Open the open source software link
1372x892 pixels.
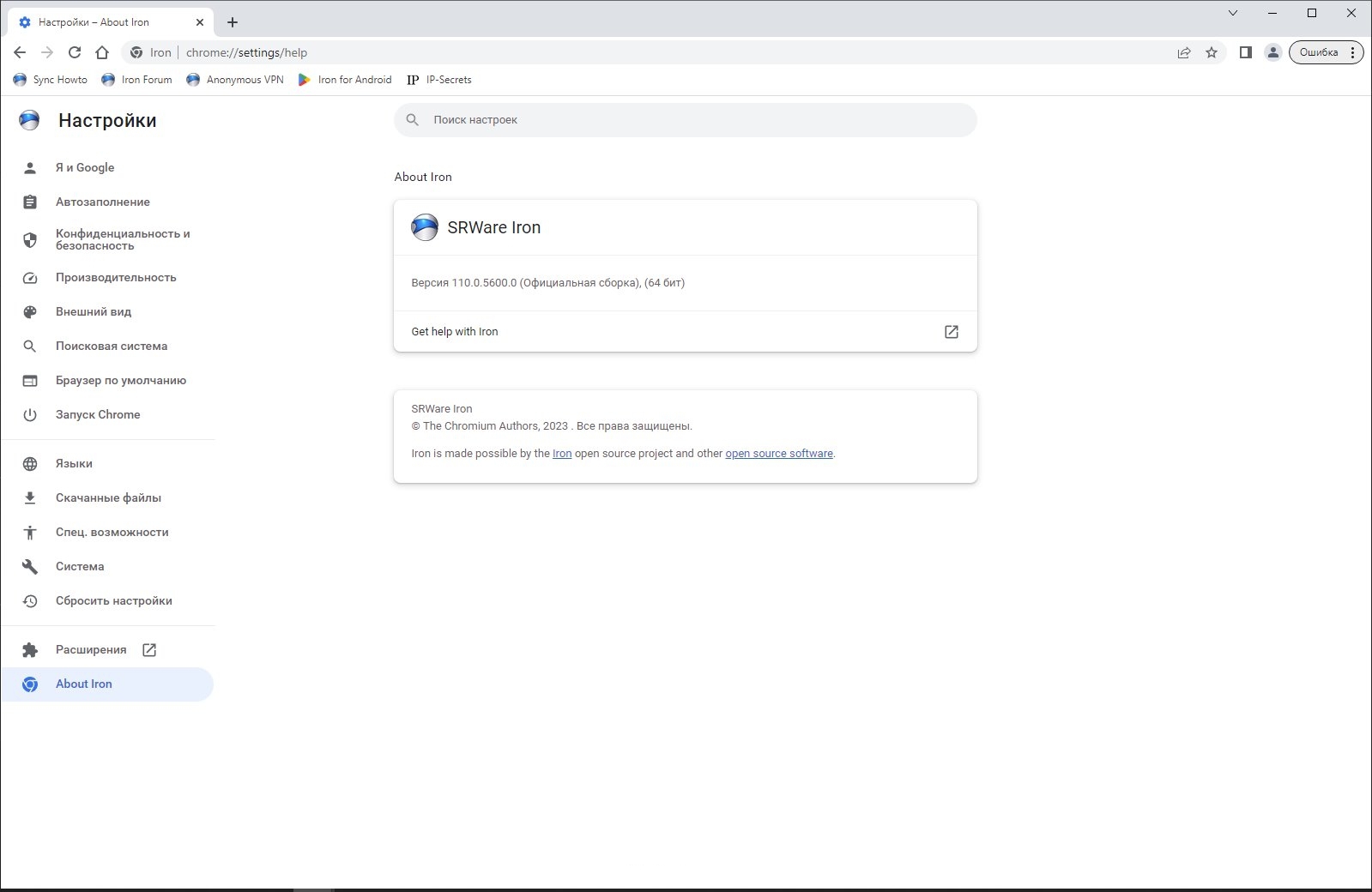coord(779,454)
